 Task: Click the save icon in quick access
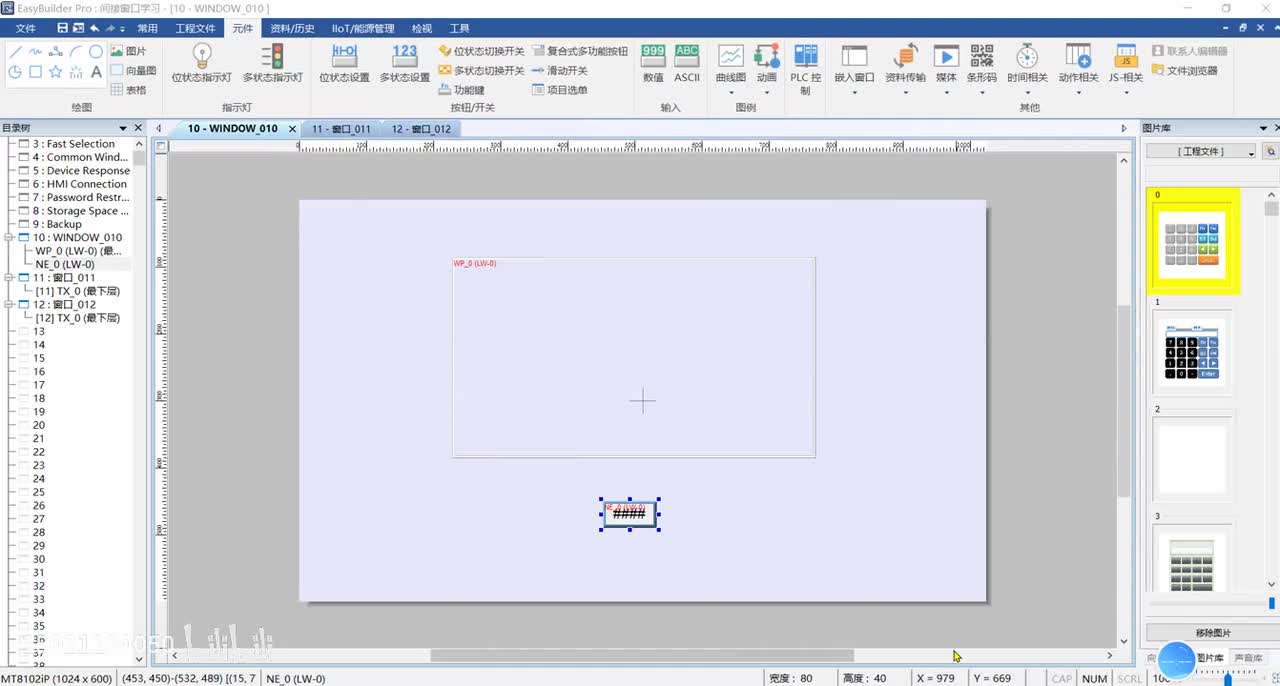pos(63,28)
